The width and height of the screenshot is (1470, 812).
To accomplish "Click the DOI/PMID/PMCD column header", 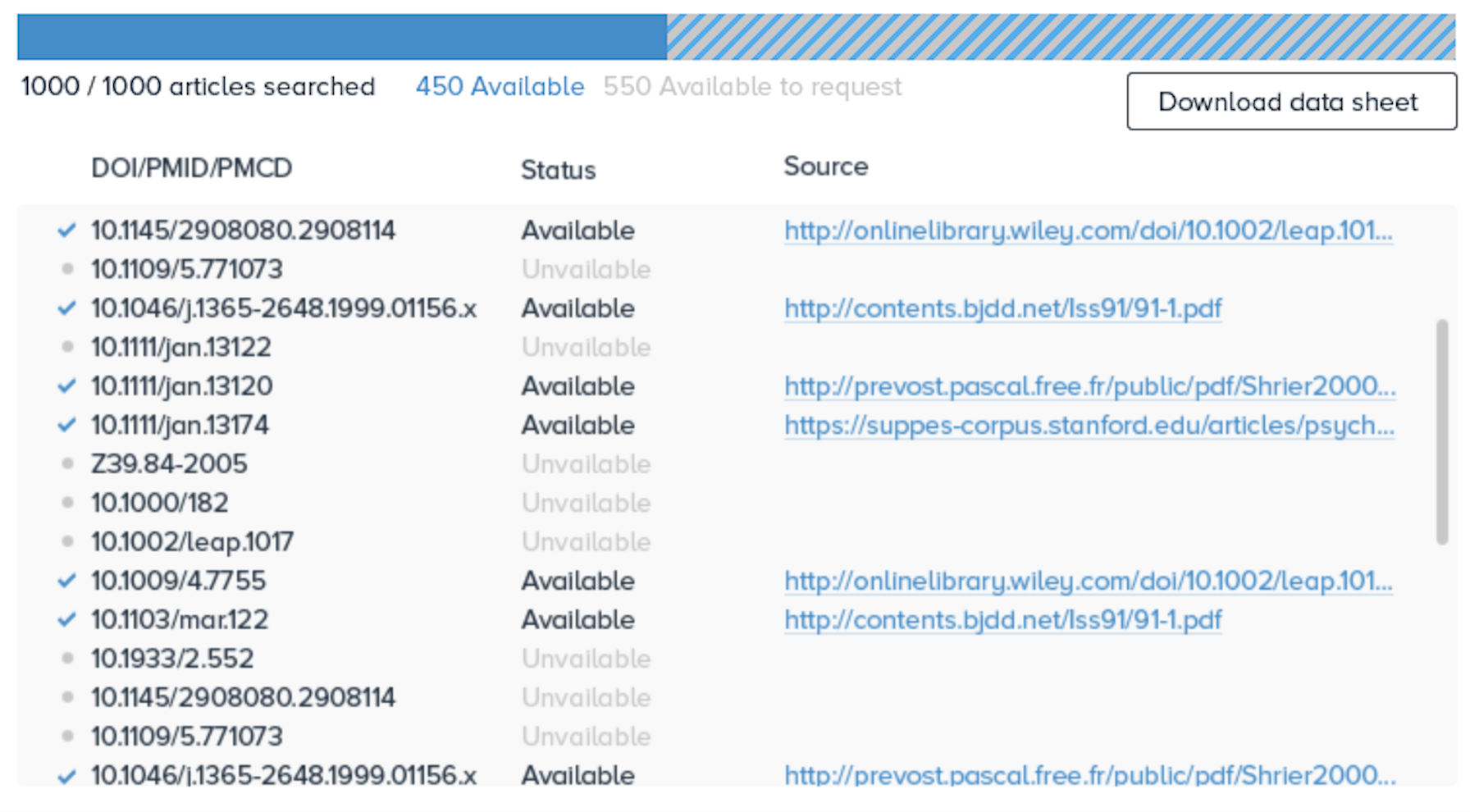I will [x=191, y=168].
